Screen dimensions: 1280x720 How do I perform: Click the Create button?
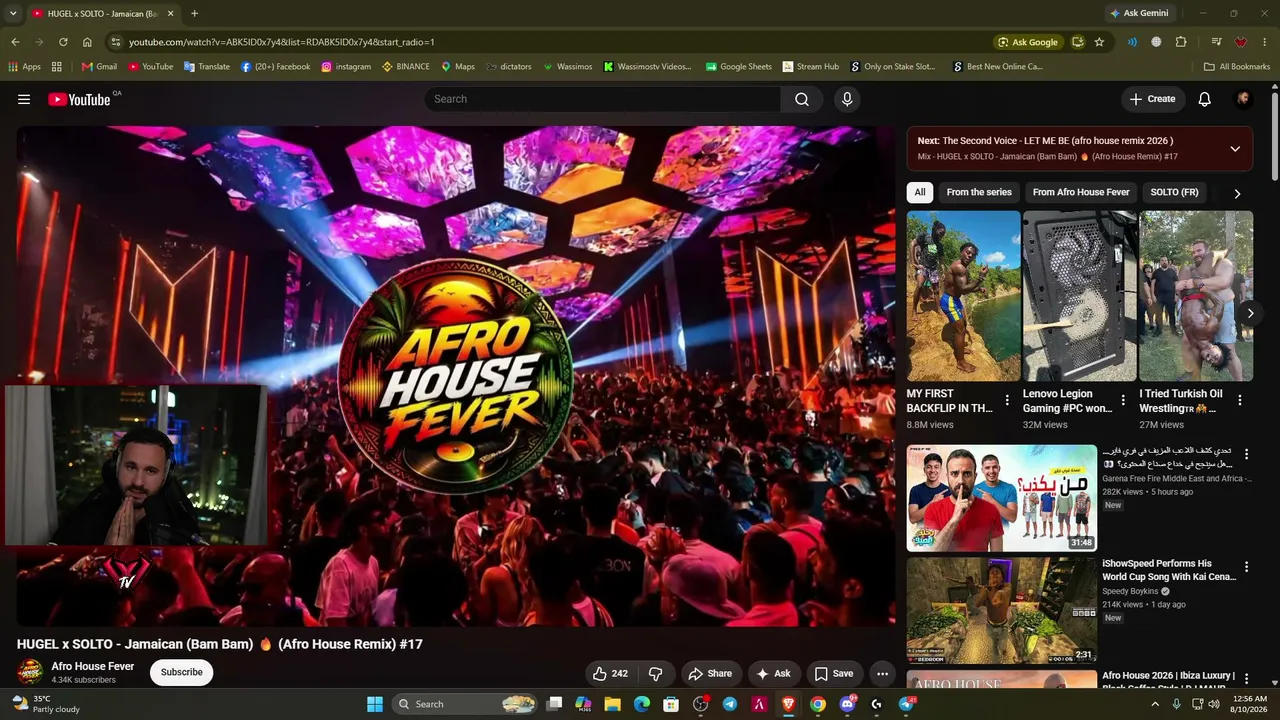click(1152, 99)
